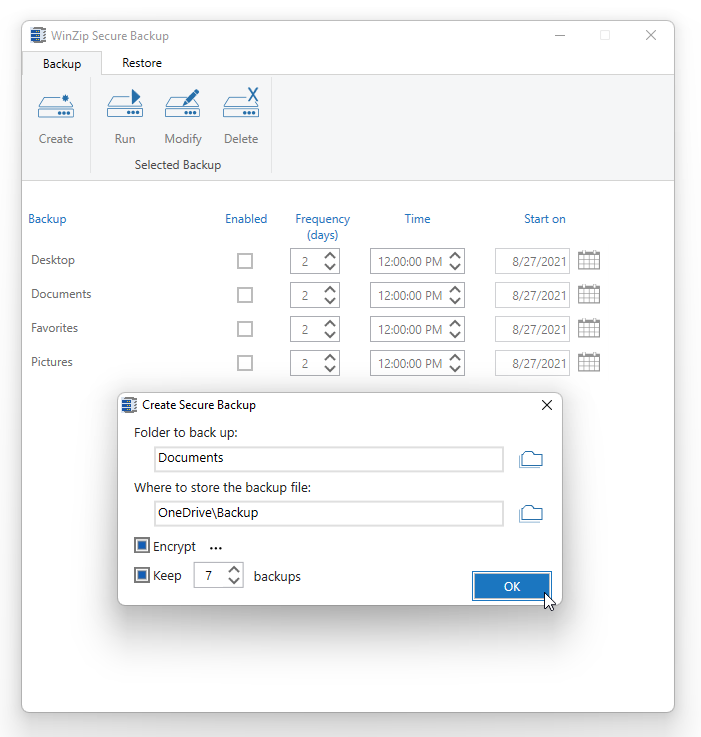Screen dimensions: 701x737
Task: Click Documents start date 8/27/2021 field
Action: (532, 295)
